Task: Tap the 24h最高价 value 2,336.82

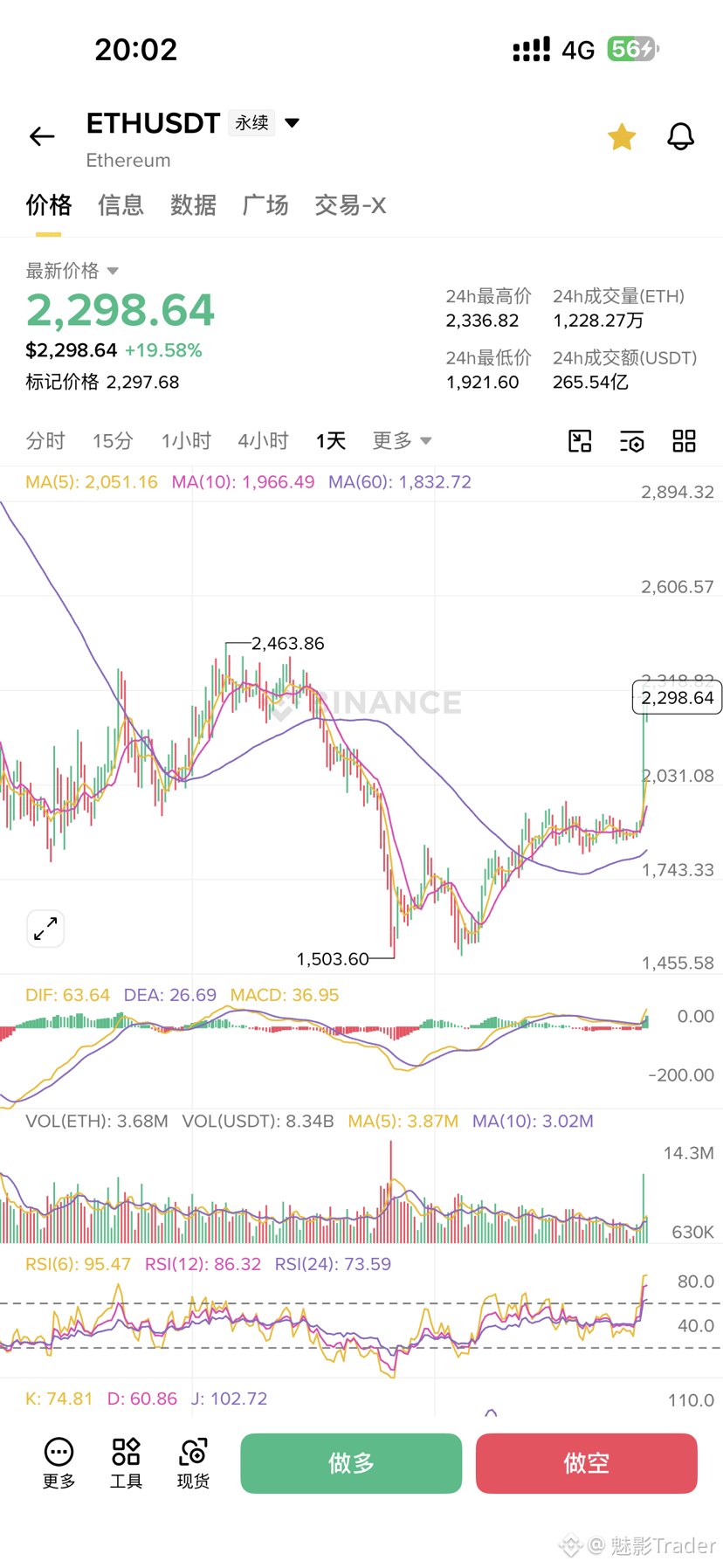Action: click(482, 321)
